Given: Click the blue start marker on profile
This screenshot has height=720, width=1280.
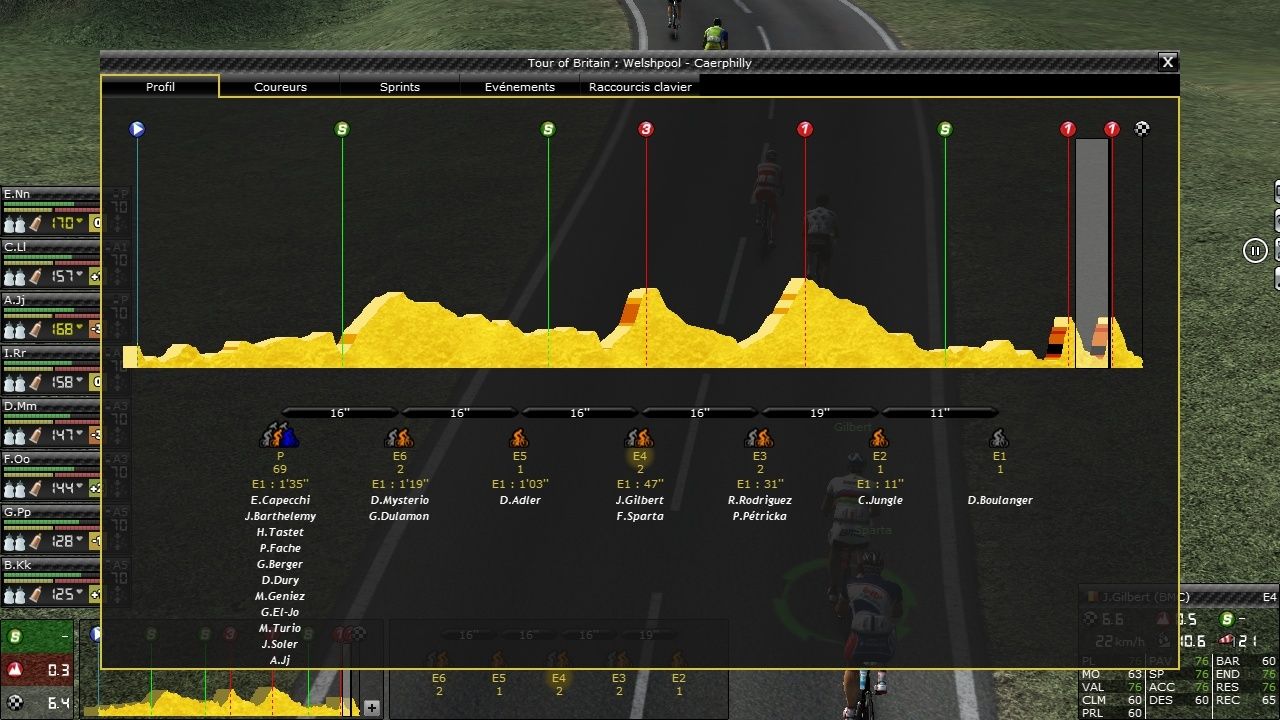Looking at the screenshot, I should [x=137, y=129].
